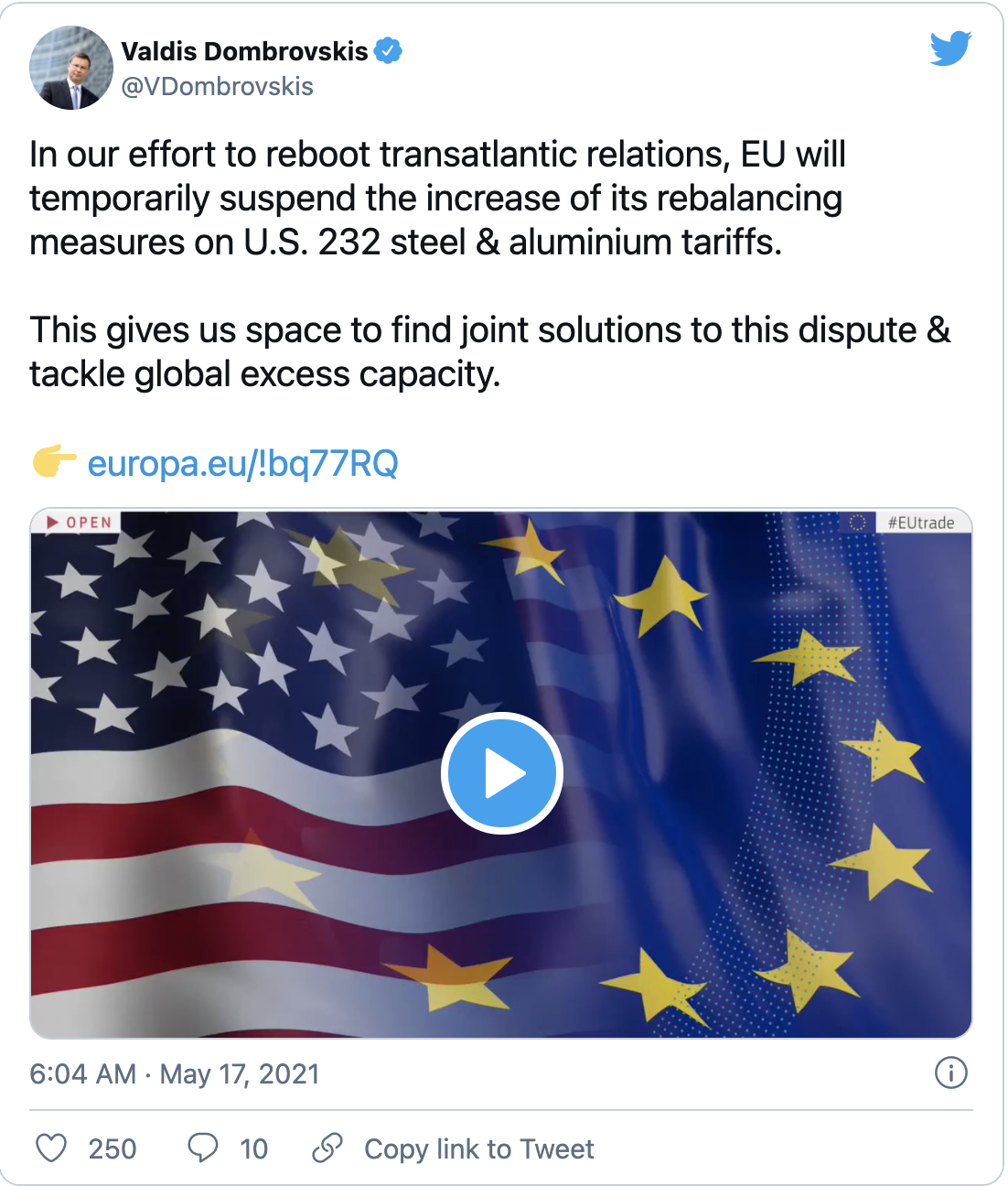Click the #EUtrade tag on video
The image size is (1008, 1186).
(x=920, y=523)
